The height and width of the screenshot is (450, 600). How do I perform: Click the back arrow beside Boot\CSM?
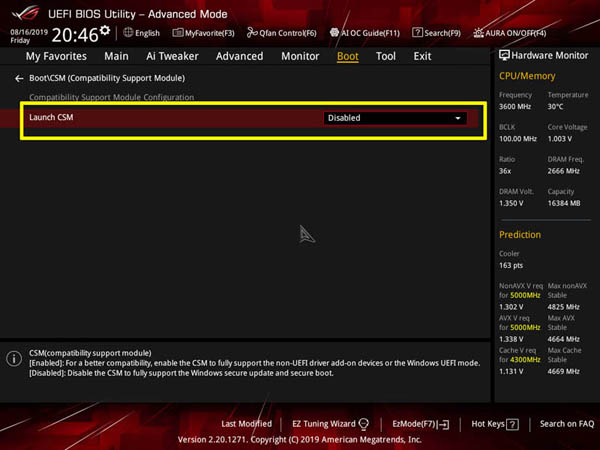pyautogui.click(x=19, y=78)
